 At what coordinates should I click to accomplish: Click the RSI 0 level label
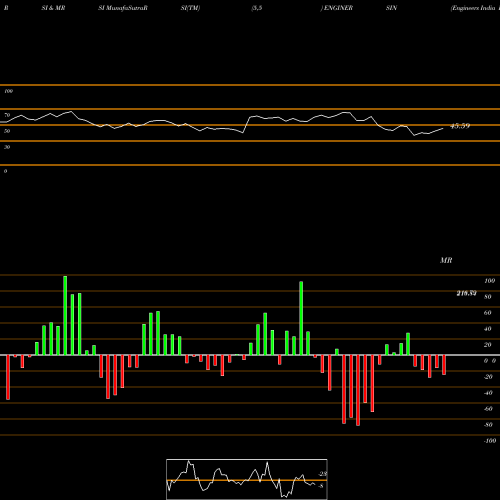point(5,171)
